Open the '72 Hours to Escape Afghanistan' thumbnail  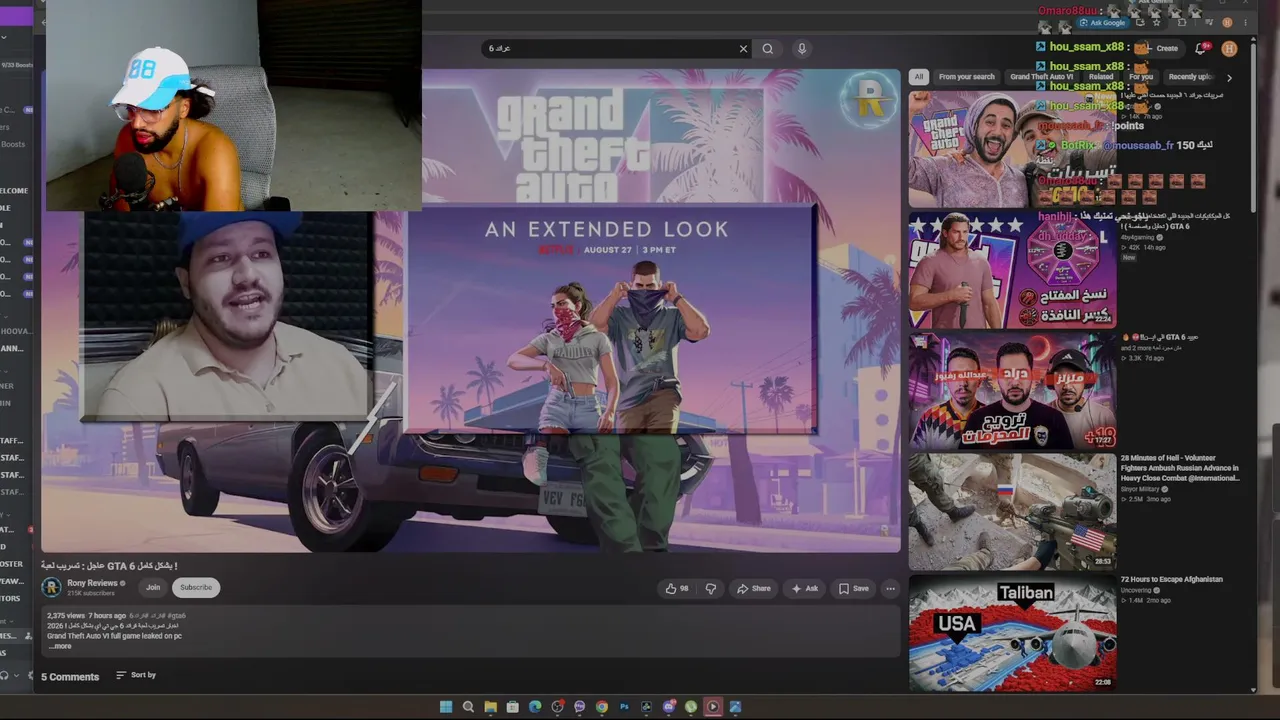point(1012,633)
